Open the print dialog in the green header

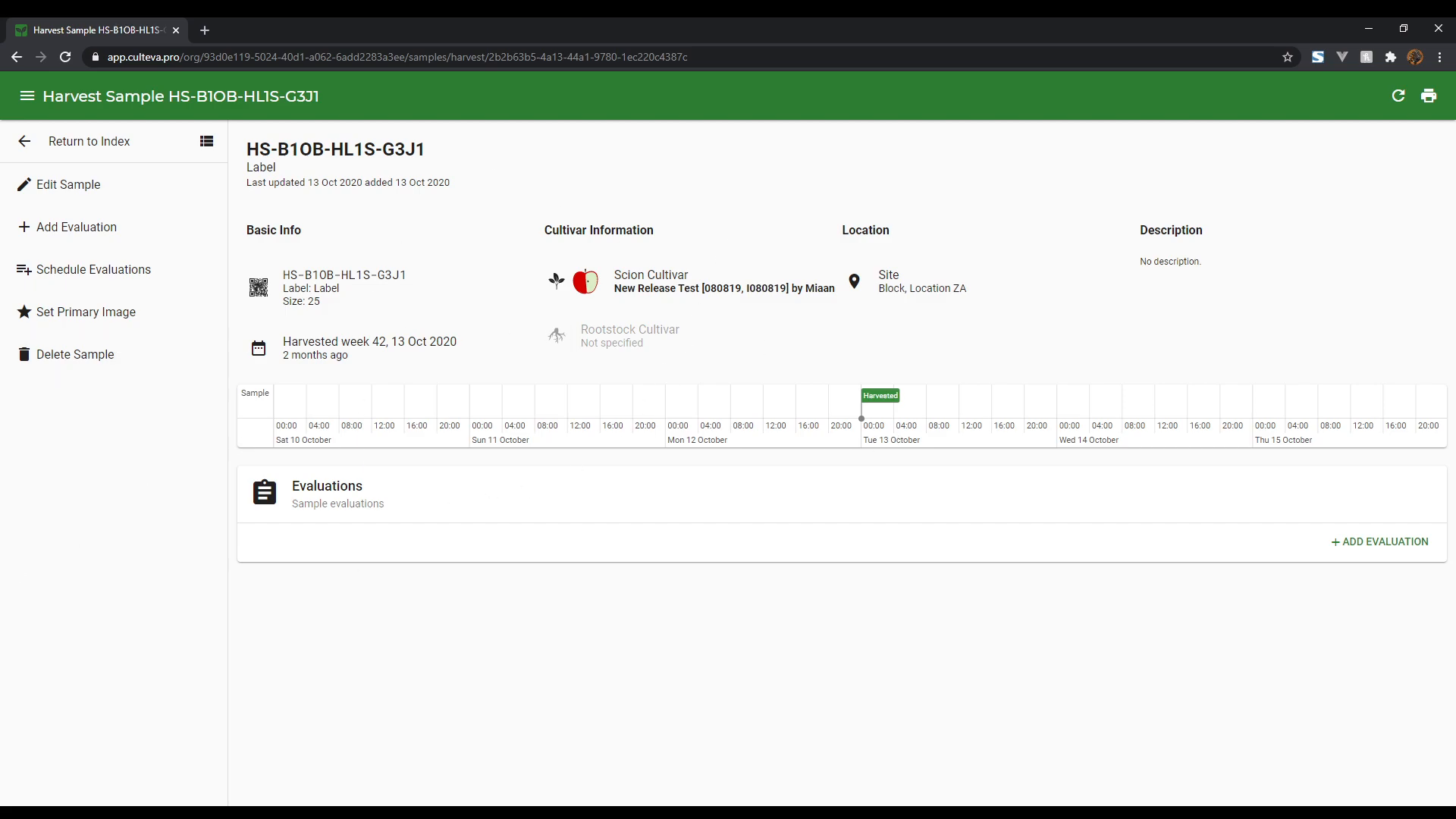(x=1429, y=96)
